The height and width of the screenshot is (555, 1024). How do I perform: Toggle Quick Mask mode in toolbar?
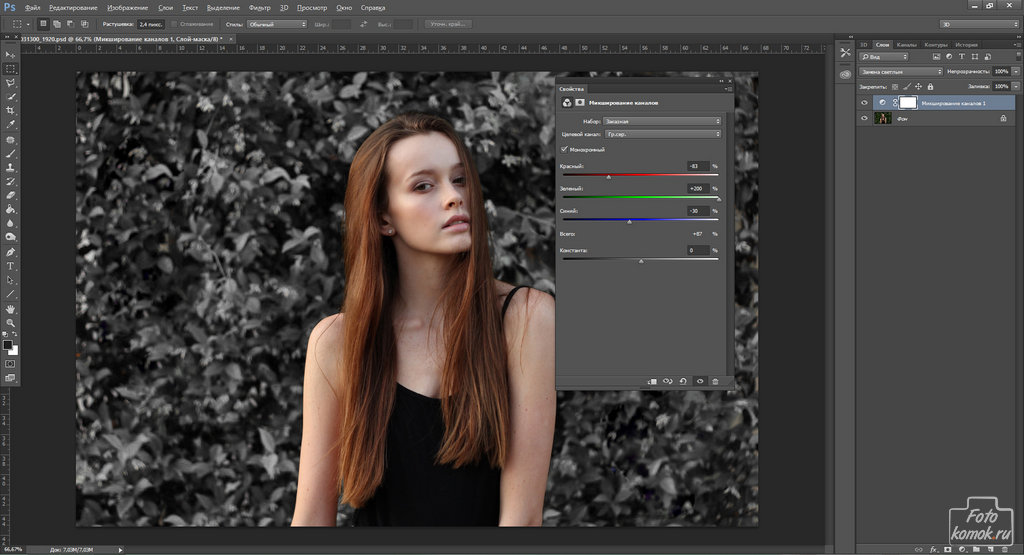(10, 364)
